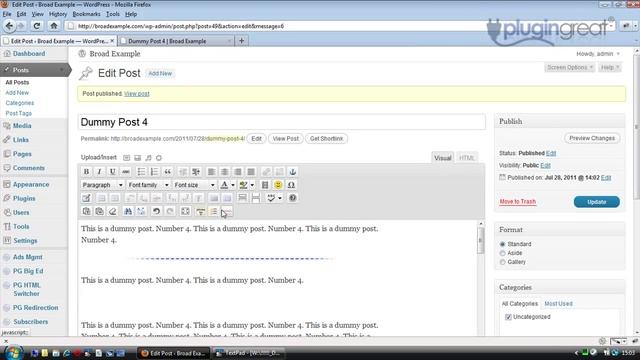The height and width of the screenshot is (360, 640).
Task: Click the anchor icon in toolbar
Action: point(293,172)
